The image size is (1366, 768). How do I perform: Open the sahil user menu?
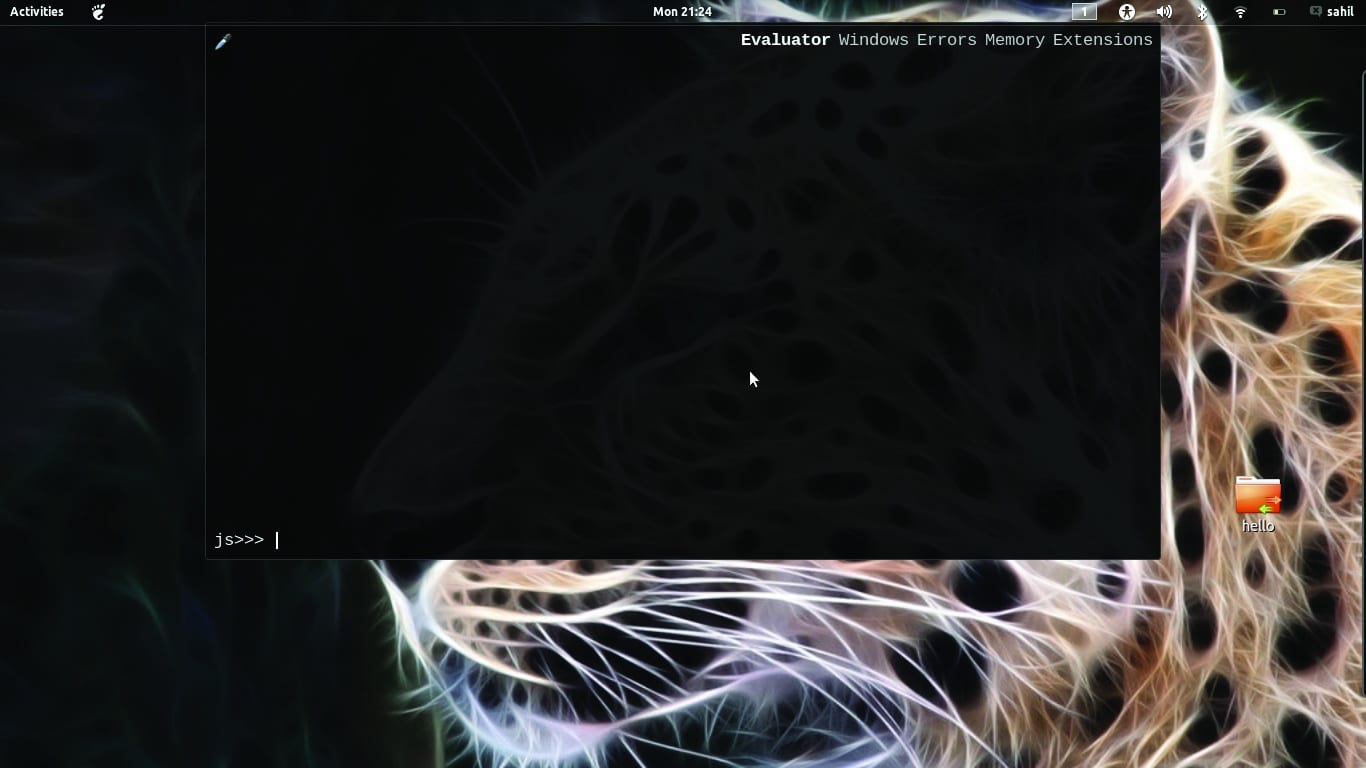1331,12
